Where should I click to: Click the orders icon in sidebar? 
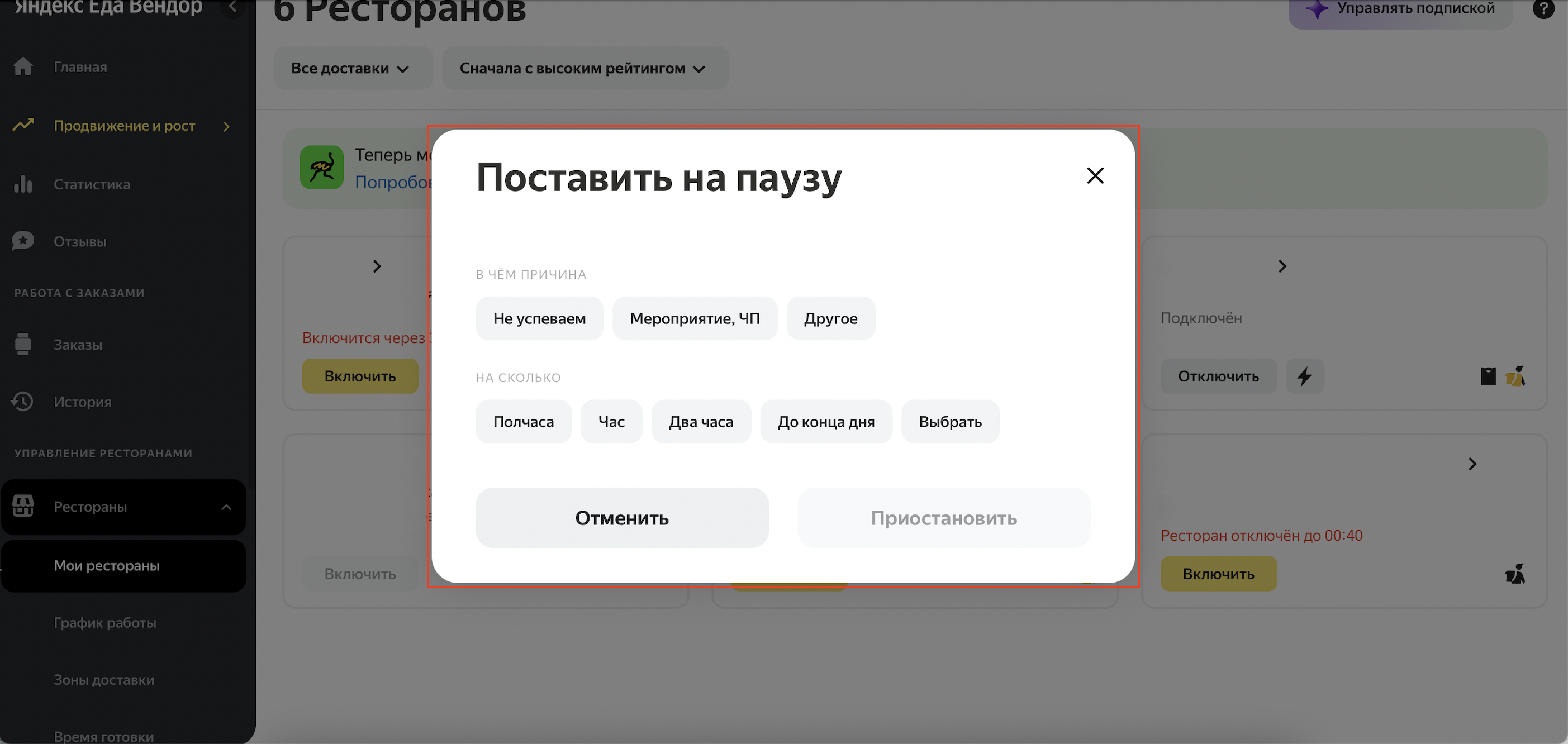pos(23,344)
